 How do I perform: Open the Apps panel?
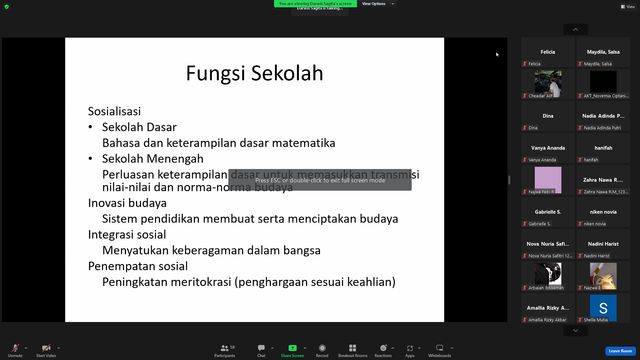click(410, 350)
